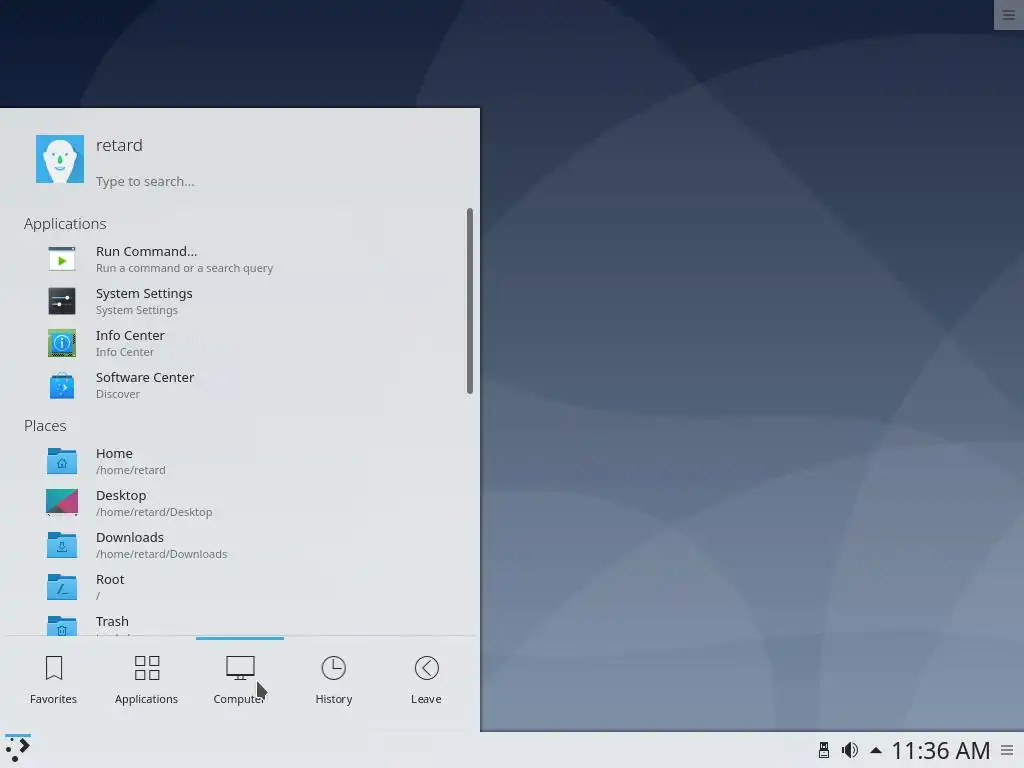Click the '/home/retard' path under Home
This screenshot has height=768, width=1024.
[131, 470]
